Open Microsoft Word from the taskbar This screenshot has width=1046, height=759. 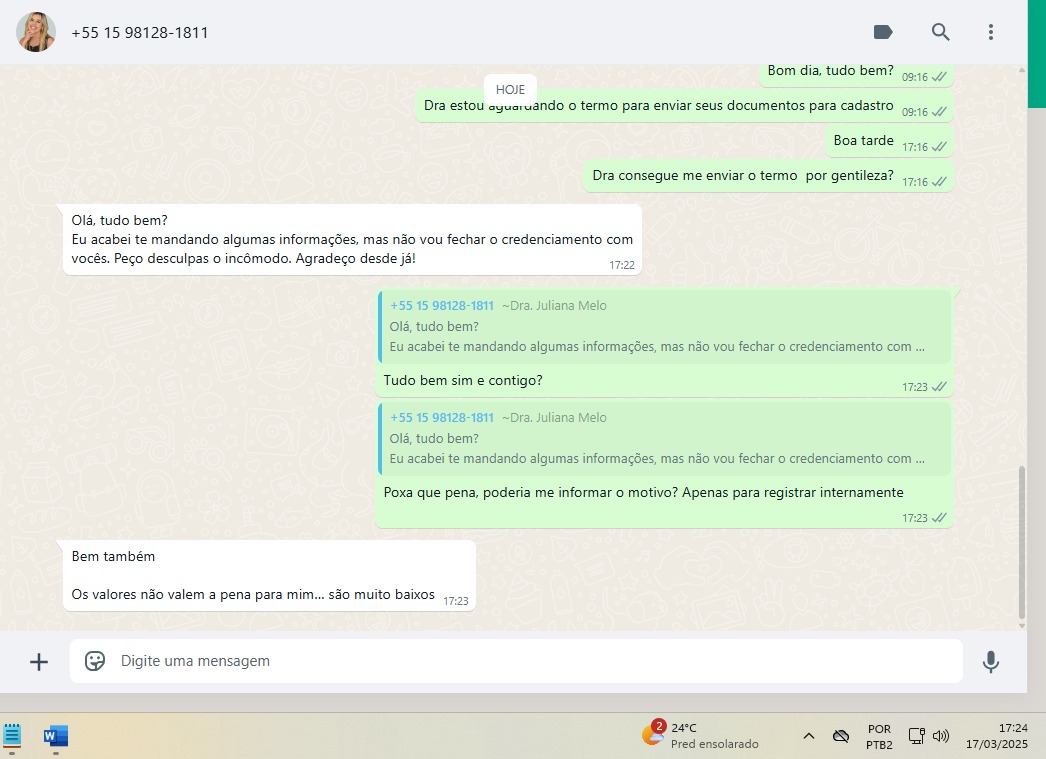click(x=55, y=737)
